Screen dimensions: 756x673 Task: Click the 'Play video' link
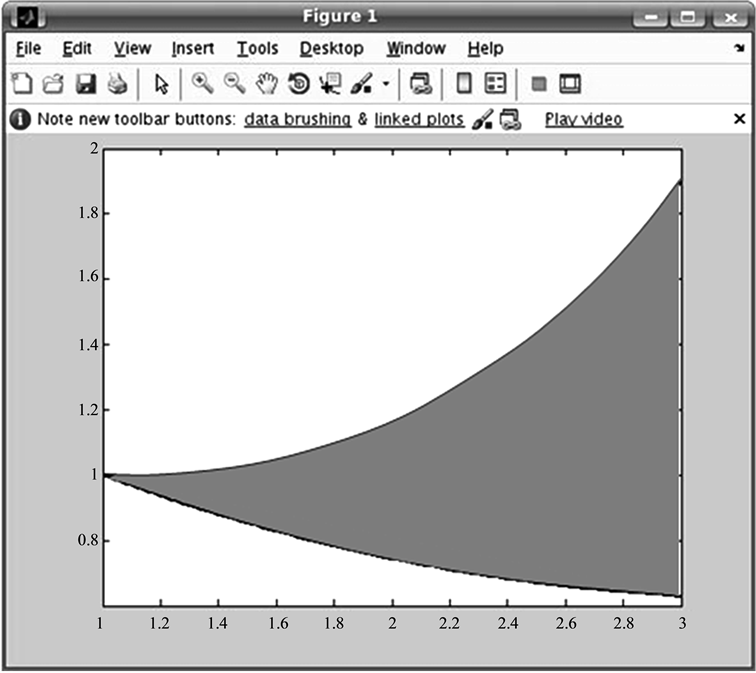(583, 120)
